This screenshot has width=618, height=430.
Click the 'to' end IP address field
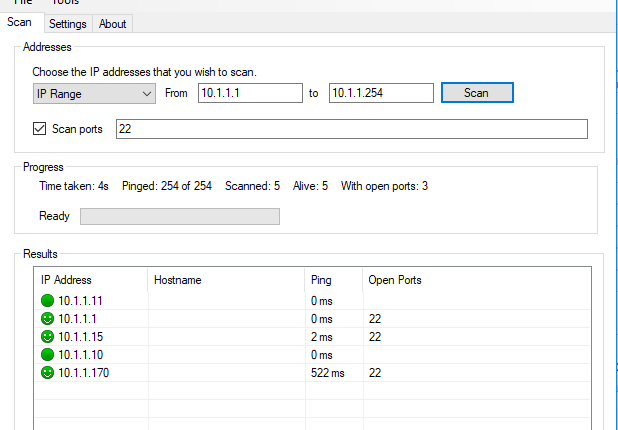tap(382, 93)
